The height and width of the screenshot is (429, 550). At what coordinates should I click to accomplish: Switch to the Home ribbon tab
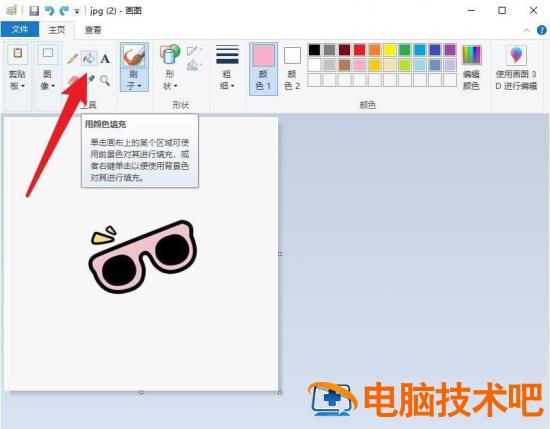[57, 30]
